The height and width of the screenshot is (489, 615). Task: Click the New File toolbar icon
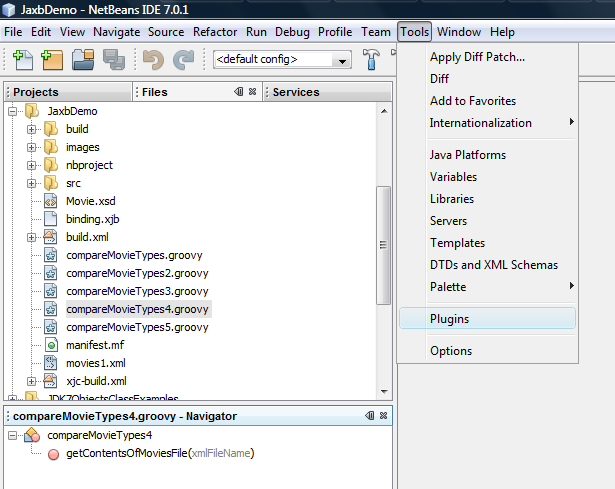point(23,60)
